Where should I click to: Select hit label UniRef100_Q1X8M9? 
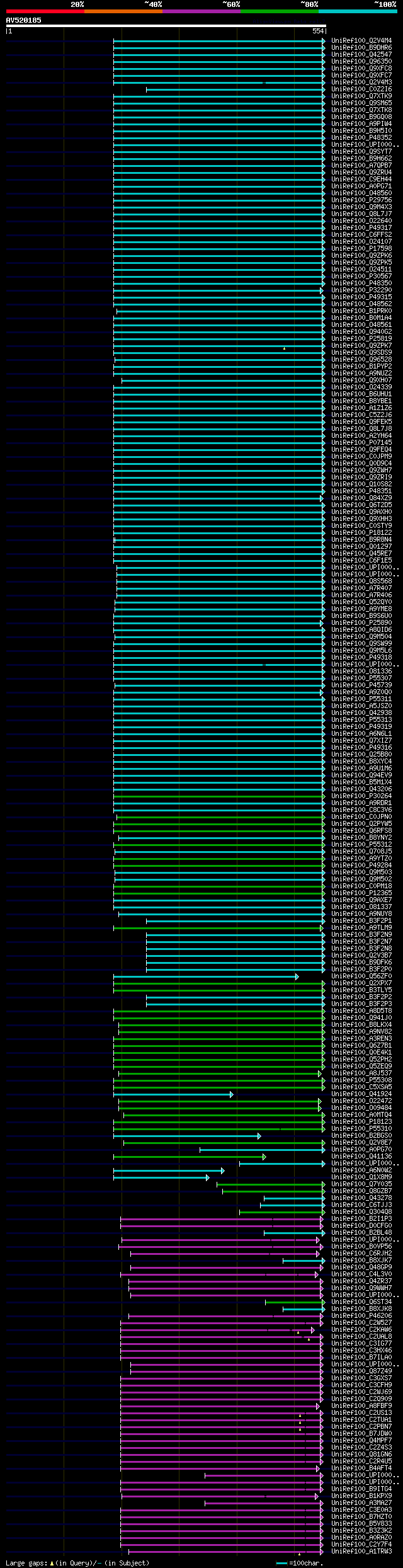(x=361, y=1177)
